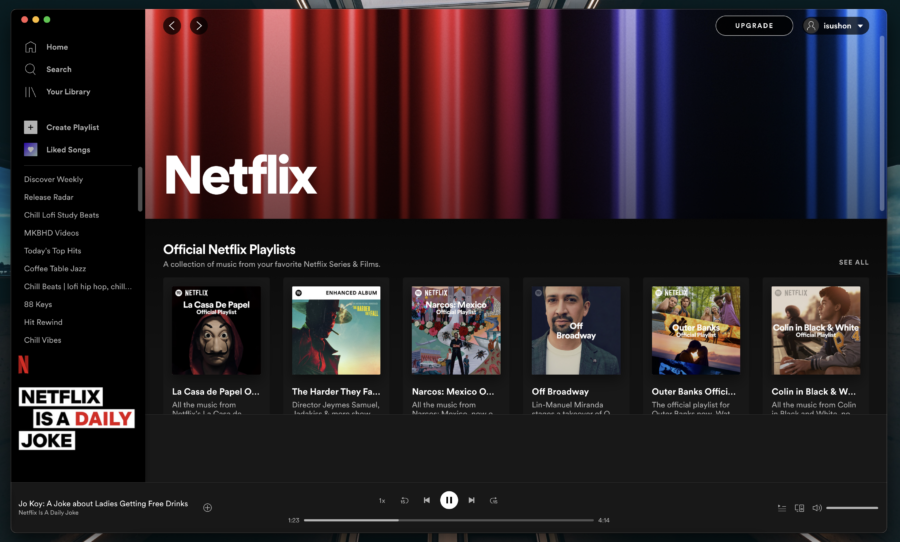Click 'Narcos: Mexico O...' title
Viewport: 900px width, 542px height.
[453, 392]
